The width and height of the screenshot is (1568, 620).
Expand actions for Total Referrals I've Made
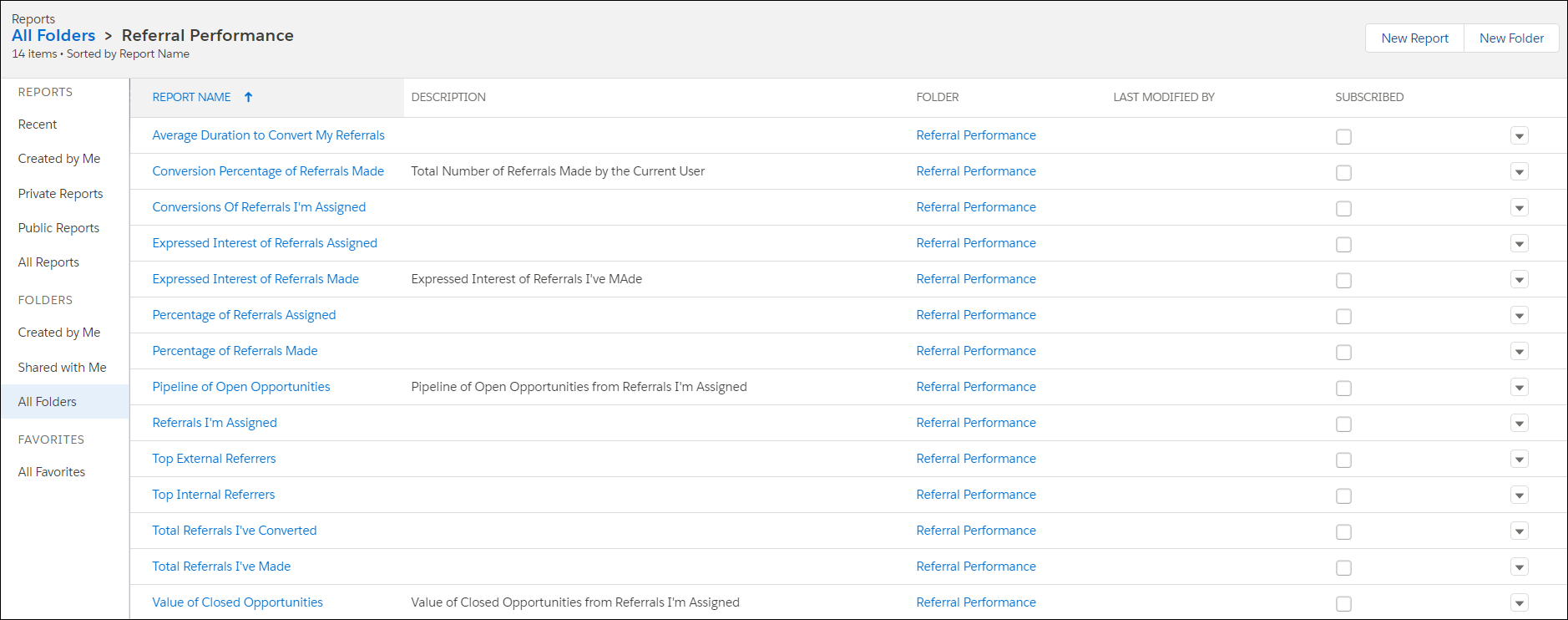click(1520, 567)
